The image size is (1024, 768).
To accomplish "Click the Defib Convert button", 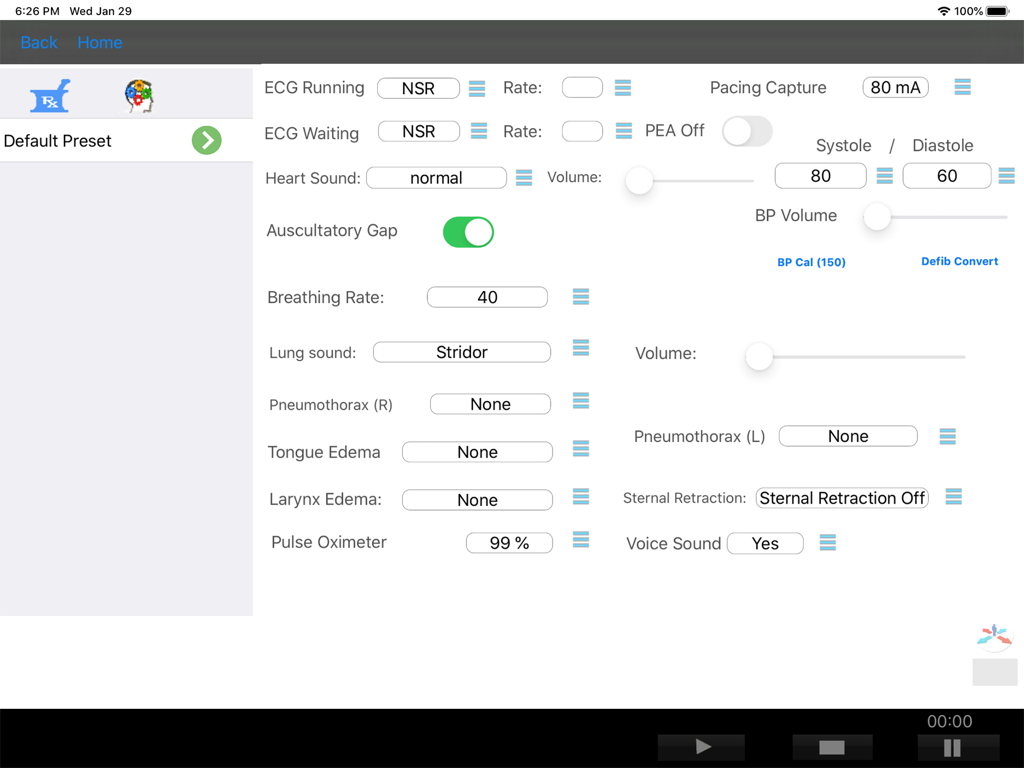I will point(959,261).
